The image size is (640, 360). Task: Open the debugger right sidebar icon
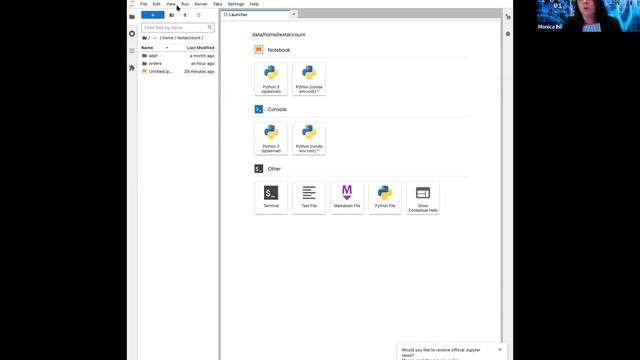coord(508,34)
